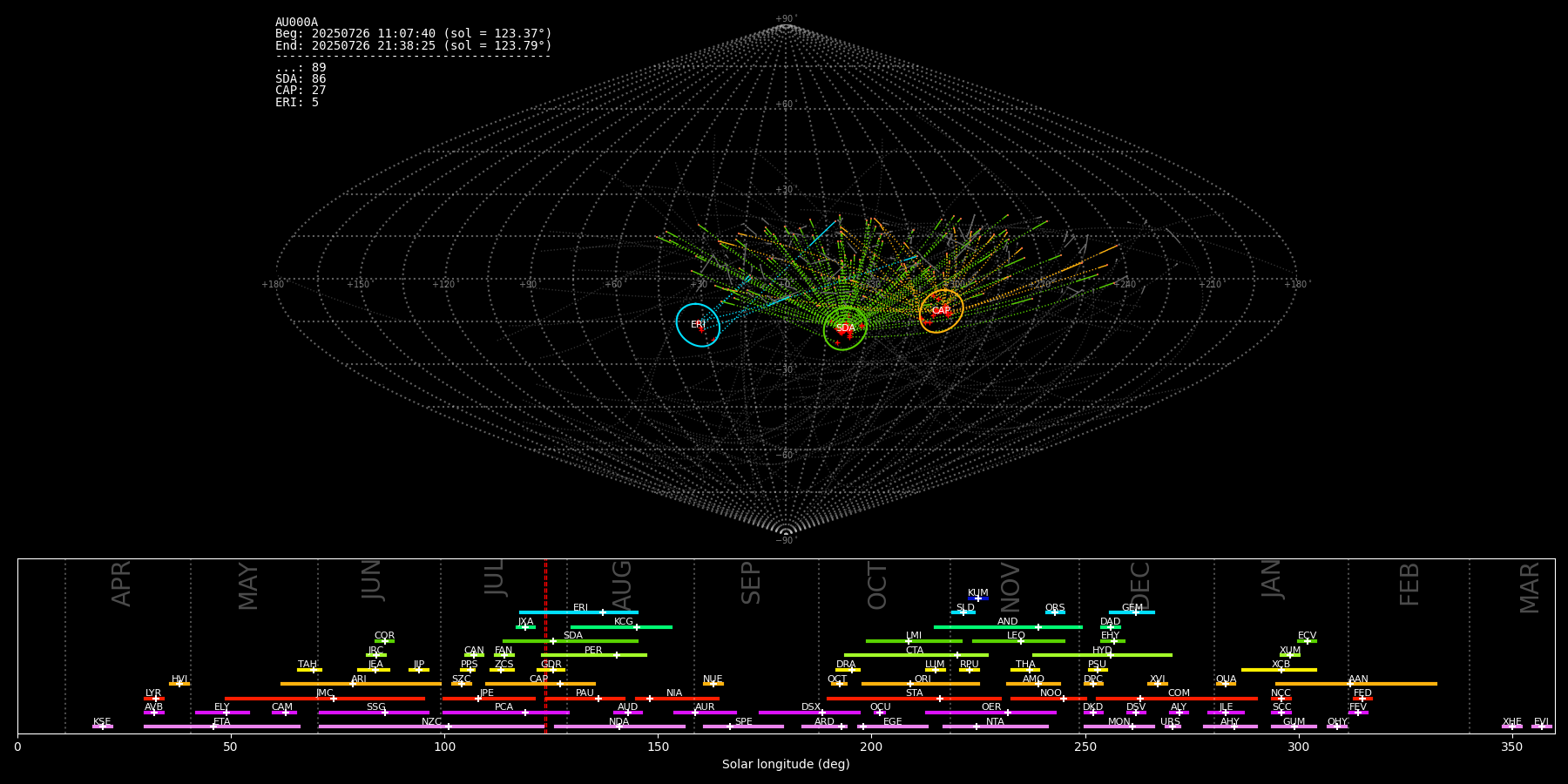Click the KCG shower bar in timeline
Image resolution: width=1568 pixels, height=784 pixels.
point(621,627)
